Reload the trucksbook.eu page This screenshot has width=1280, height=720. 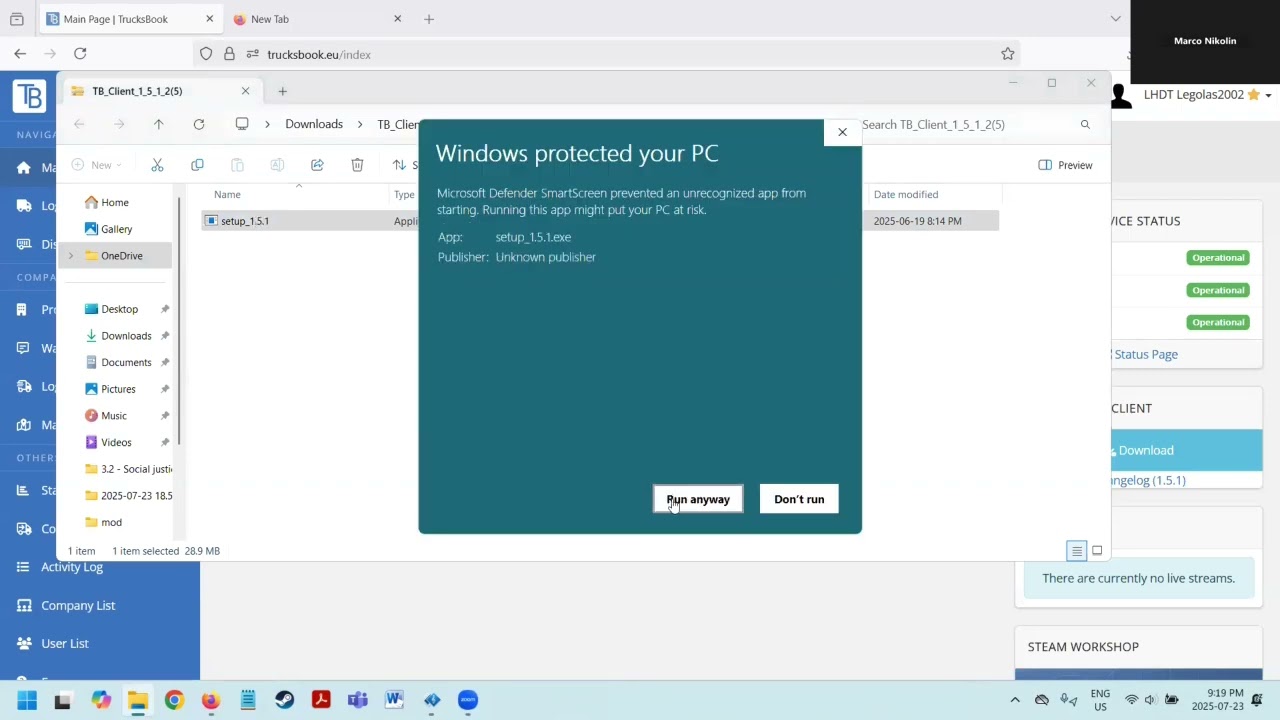point(80,54)
